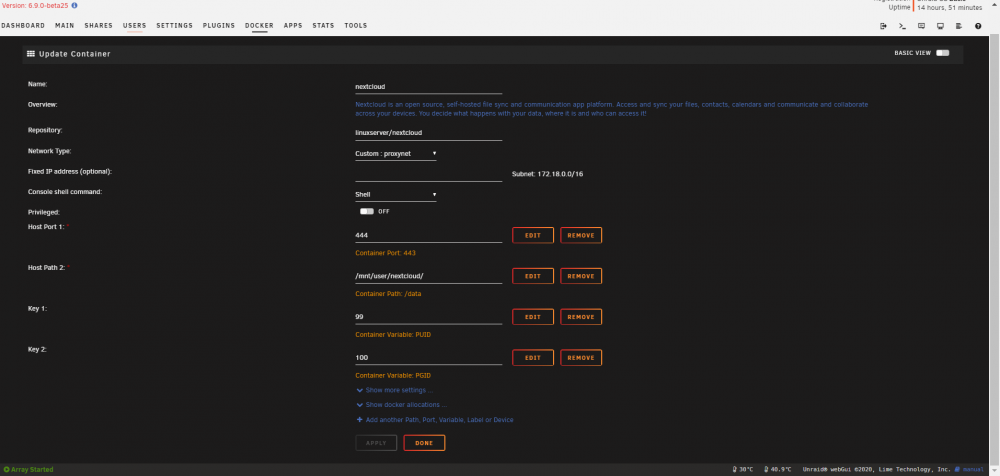Open the Dashboard menu
1000x476 pixels.
tap(22, 26)
